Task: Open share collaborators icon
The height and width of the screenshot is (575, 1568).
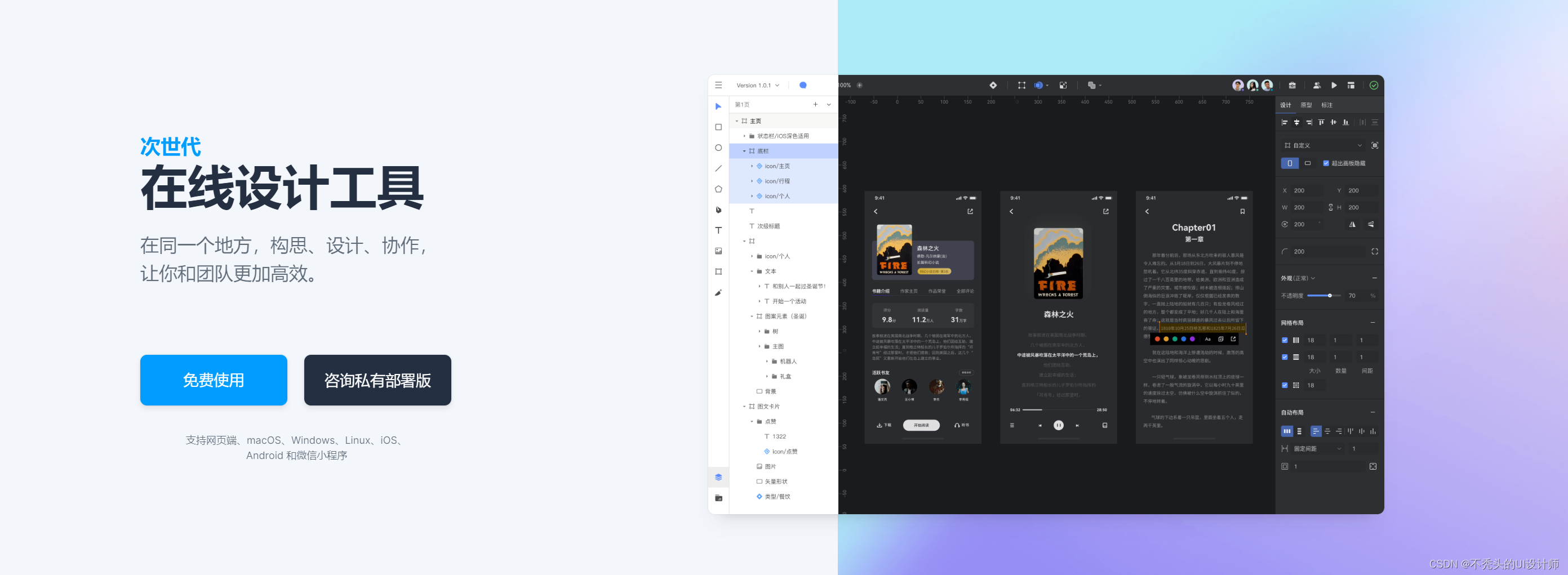Action: click(1316, 85)
